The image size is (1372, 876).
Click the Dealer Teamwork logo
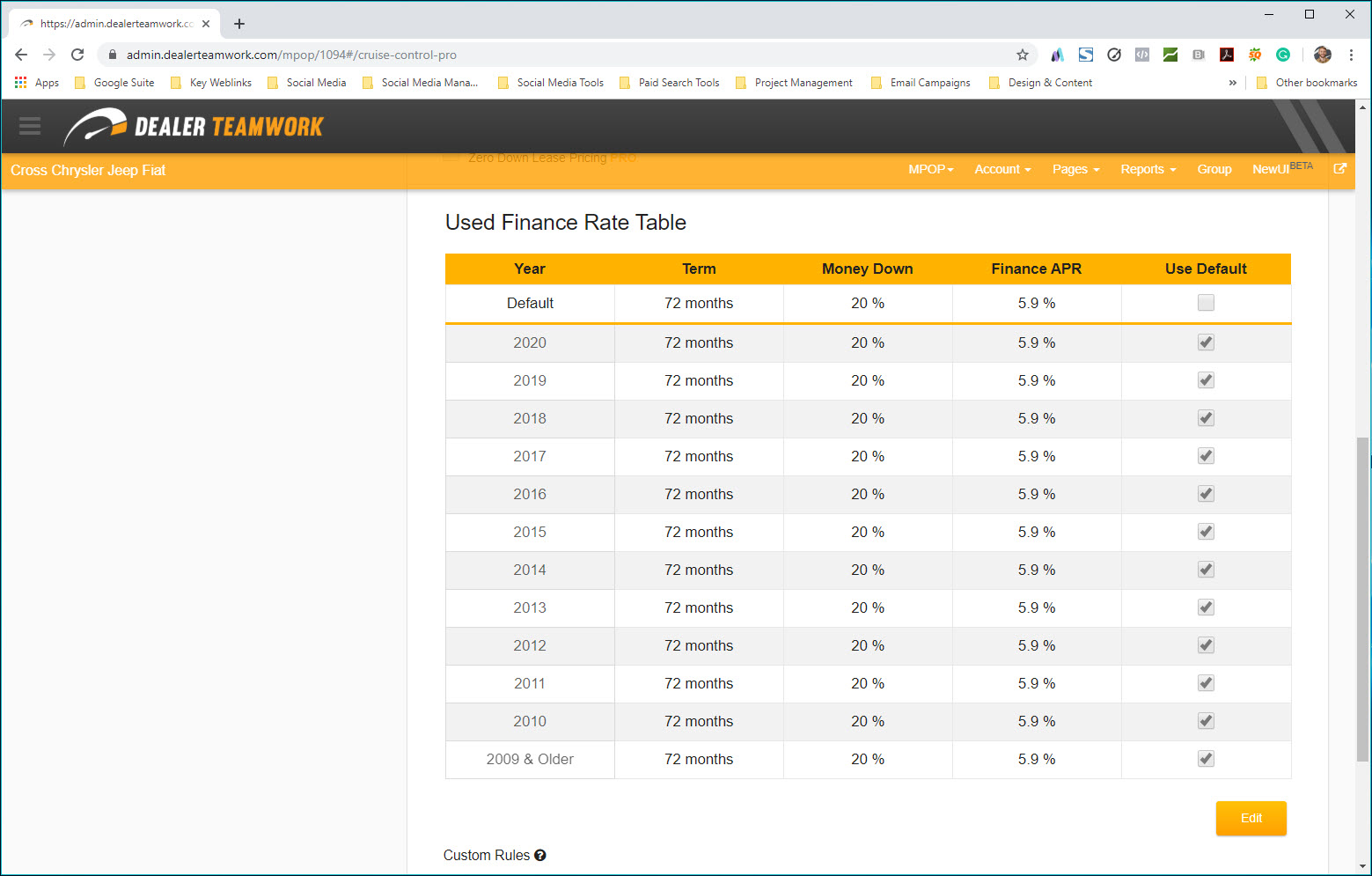point(194,126)
